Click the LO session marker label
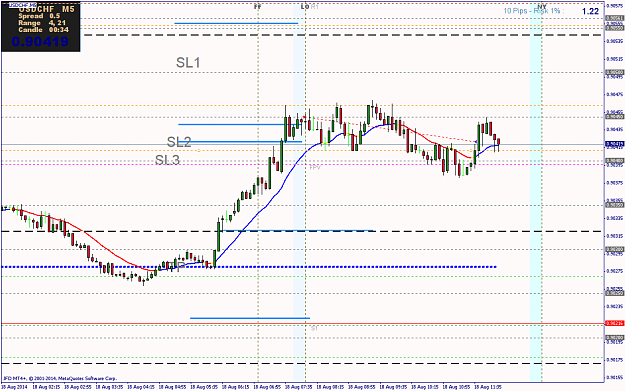625x391 pixels. (x=305, y=7)
